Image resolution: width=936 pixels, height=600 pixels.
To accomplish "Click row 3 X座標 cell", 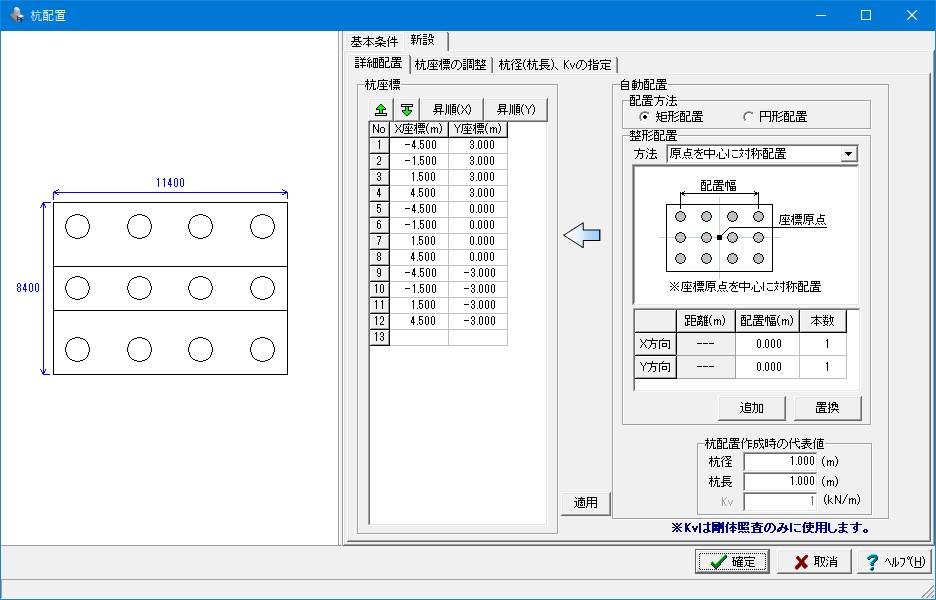I will 419,177.
